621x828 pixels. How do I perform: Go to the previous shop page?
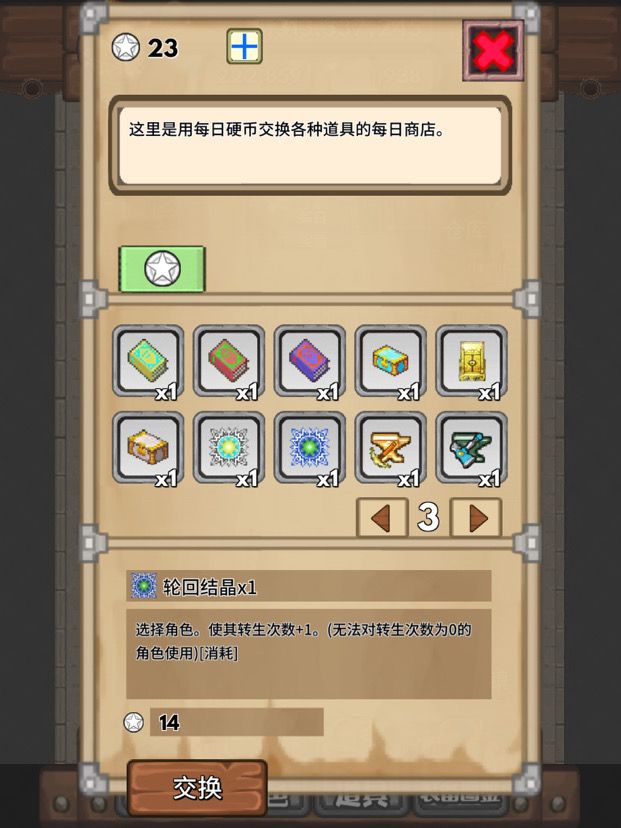382,518
